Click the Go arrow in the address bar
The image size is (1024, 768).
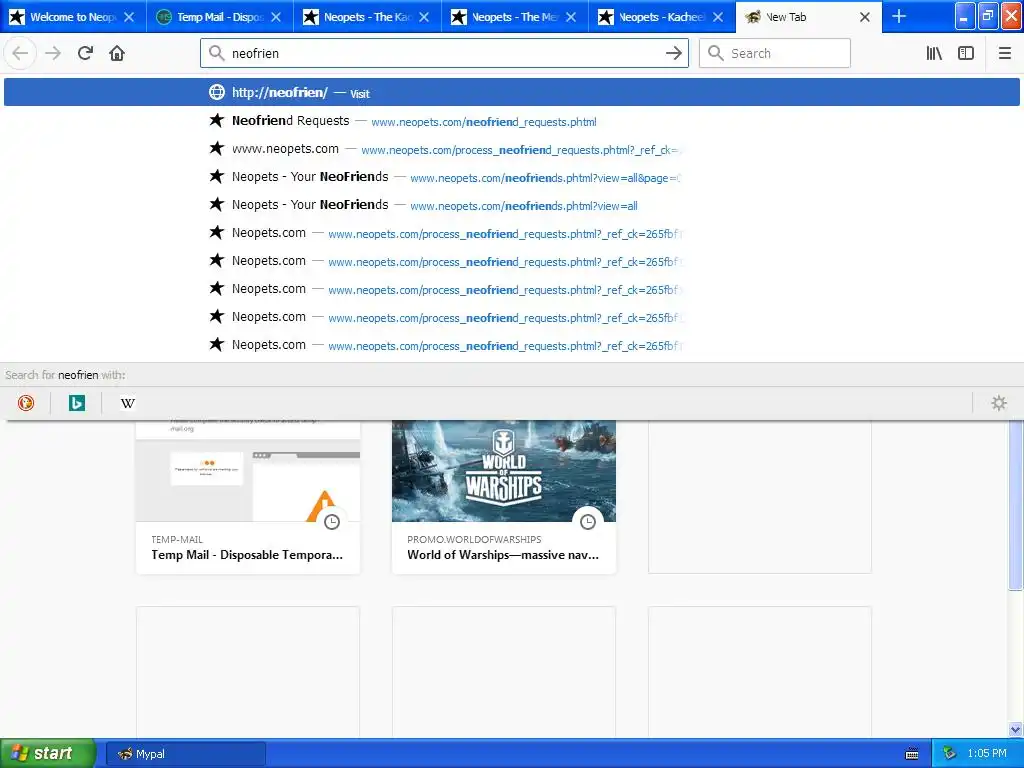673,53
